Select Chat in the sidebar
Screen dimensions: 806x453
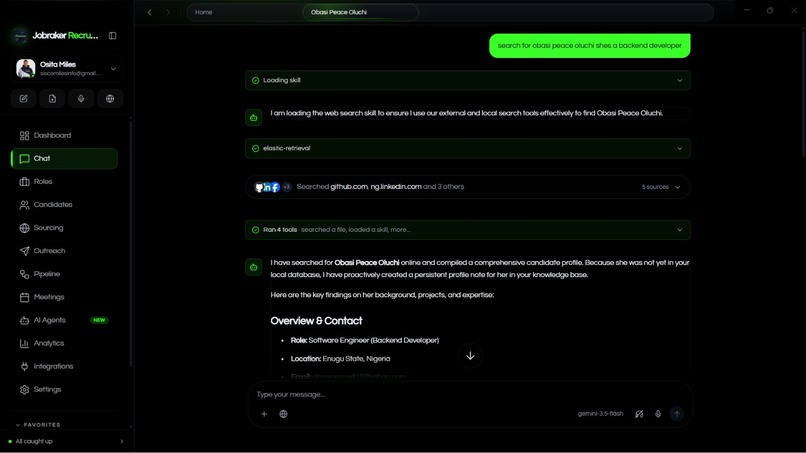pos(64,158)
